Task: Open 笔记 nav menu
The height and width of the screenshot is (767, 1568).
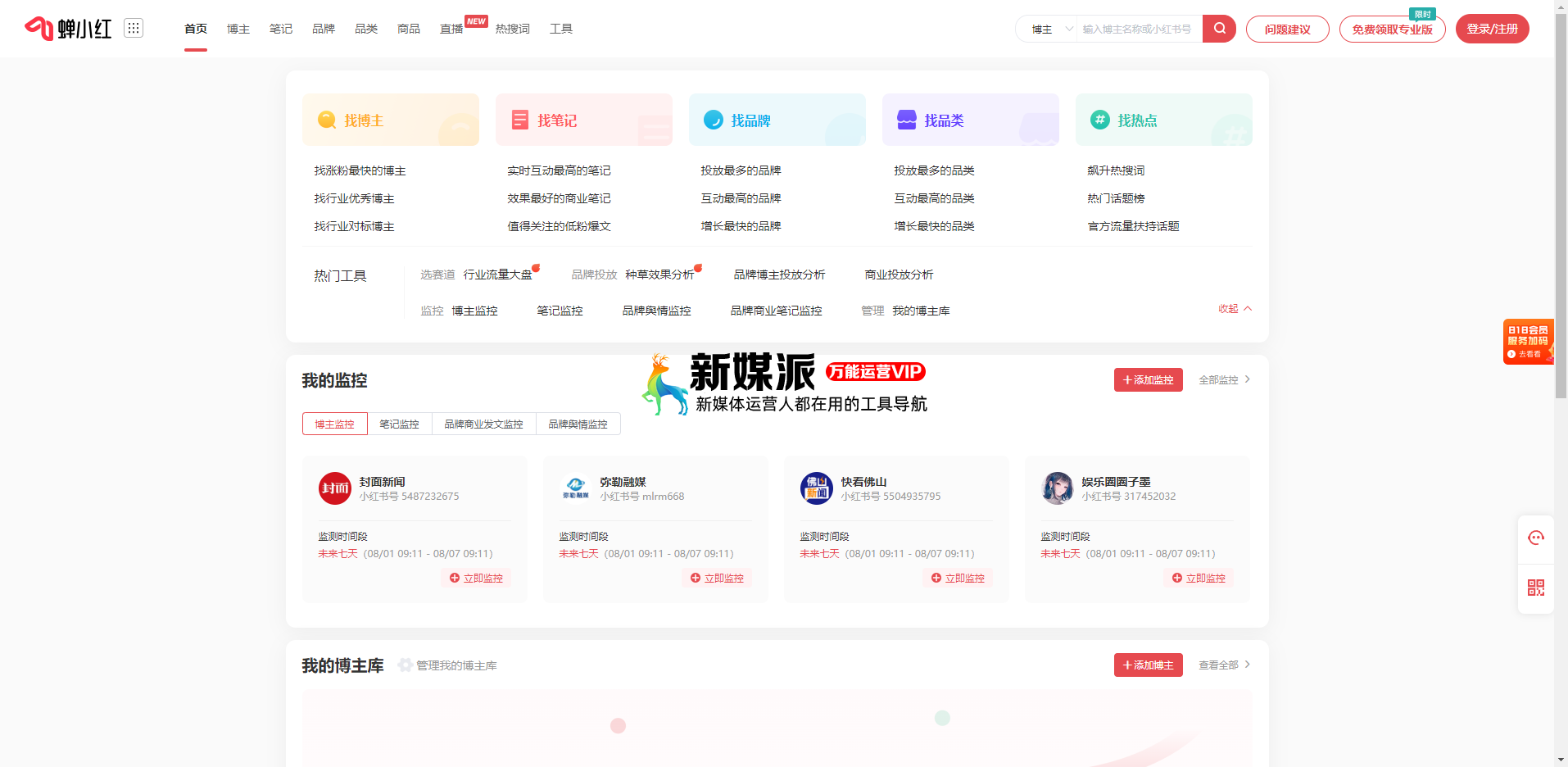Action: coord(281,29)
